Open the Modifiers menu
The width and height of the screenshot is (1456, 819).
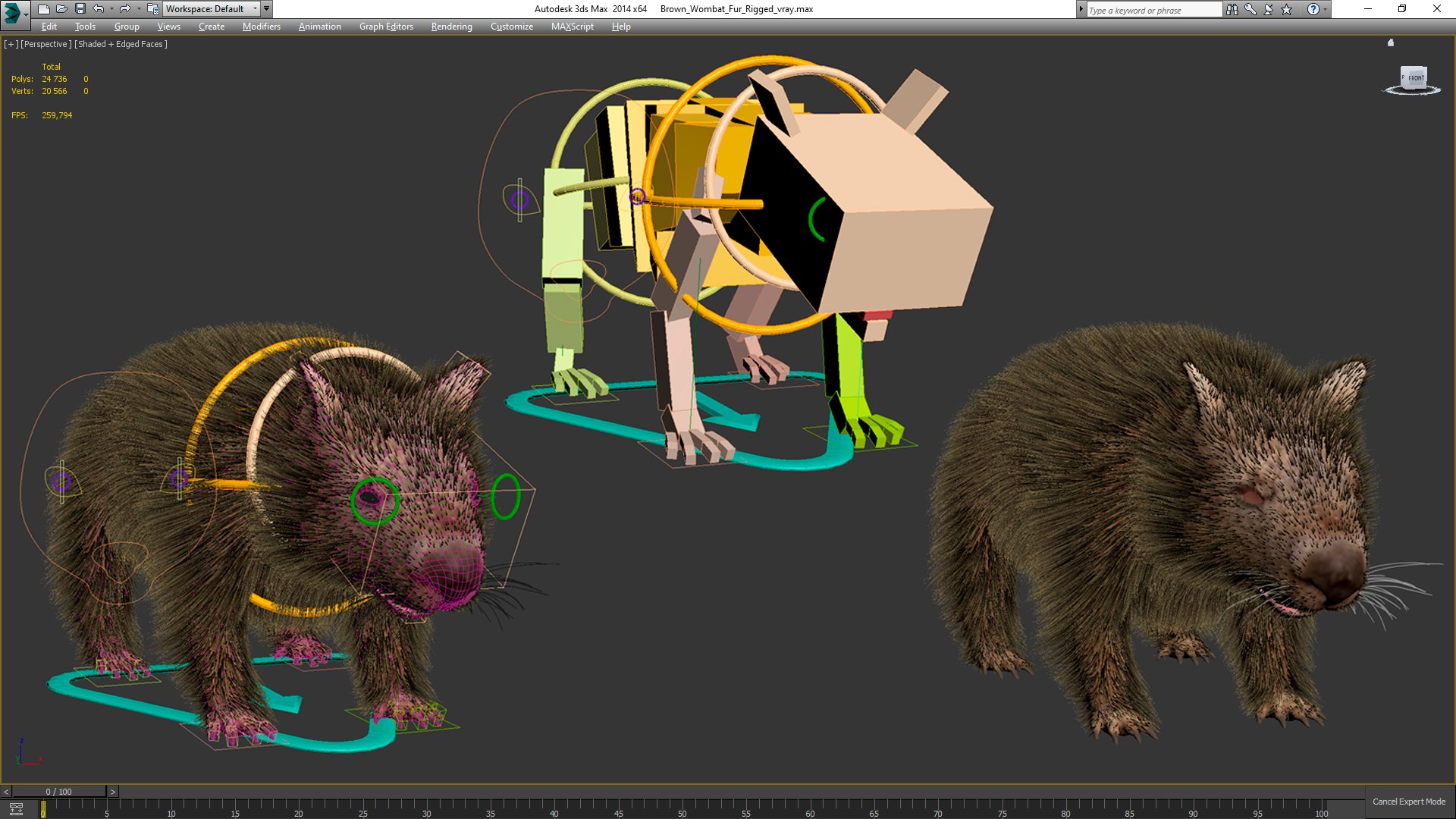point(262,27)
